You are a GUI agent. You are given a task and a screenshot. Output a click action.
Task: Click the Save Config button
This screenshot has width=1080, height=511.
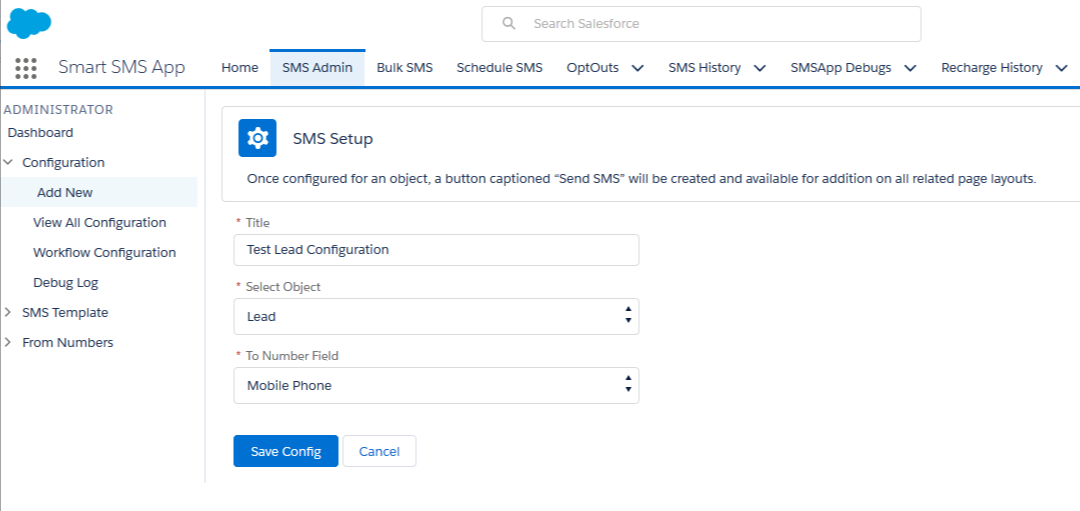pos(286,451)
